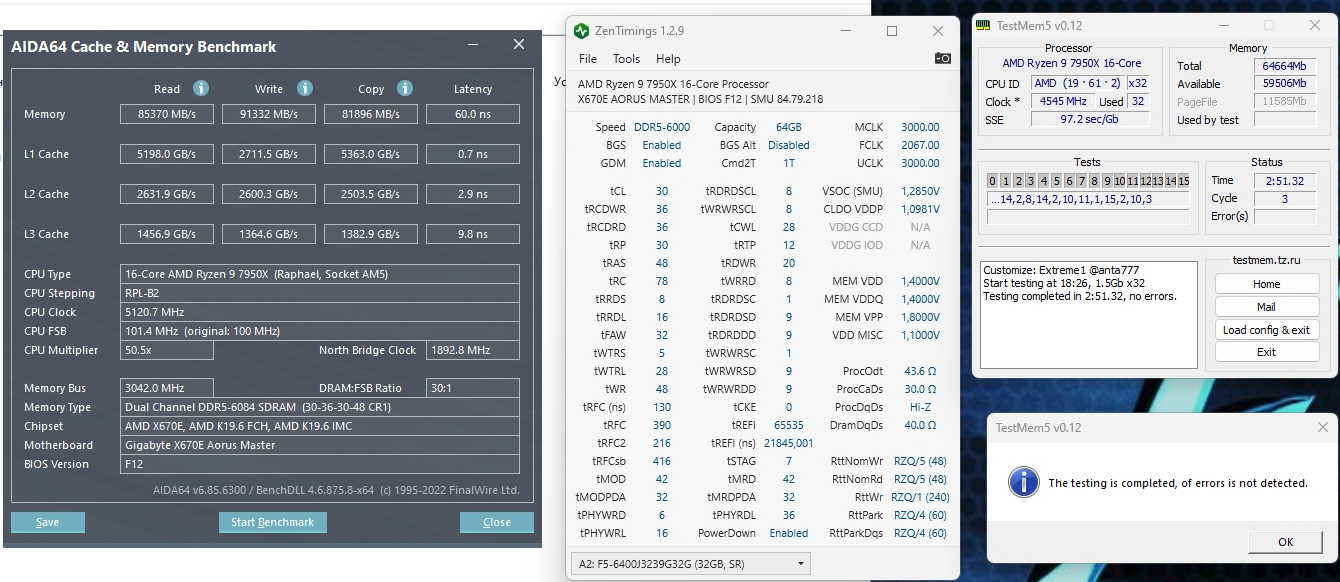The image size is (1340, 582).
Task: Click the Cycle value 3 field
Action: 1285,198
